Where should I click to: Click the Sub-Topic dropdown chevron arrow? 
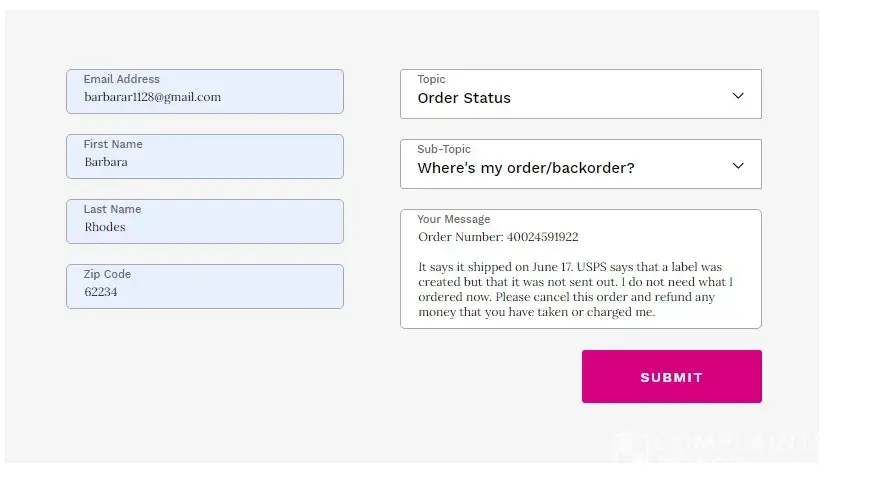[x=738, y=166]
